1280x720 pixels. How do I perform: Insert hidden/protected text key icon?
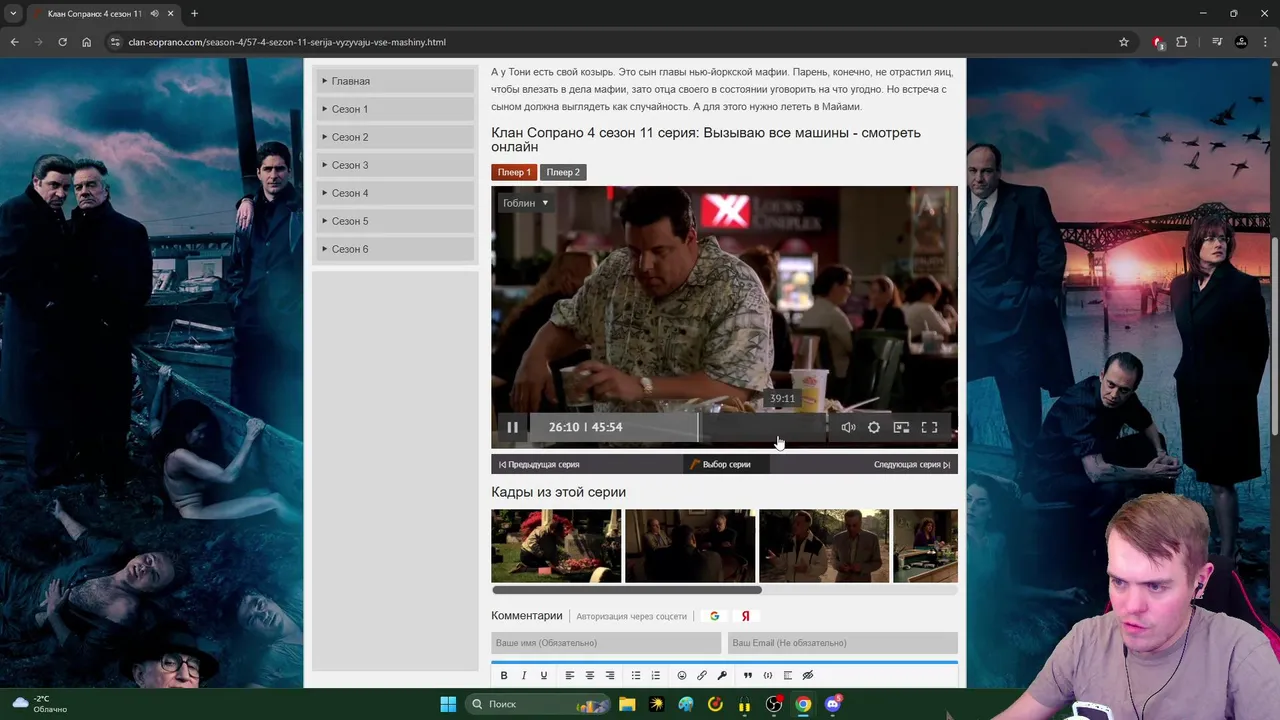click(722, 675)
